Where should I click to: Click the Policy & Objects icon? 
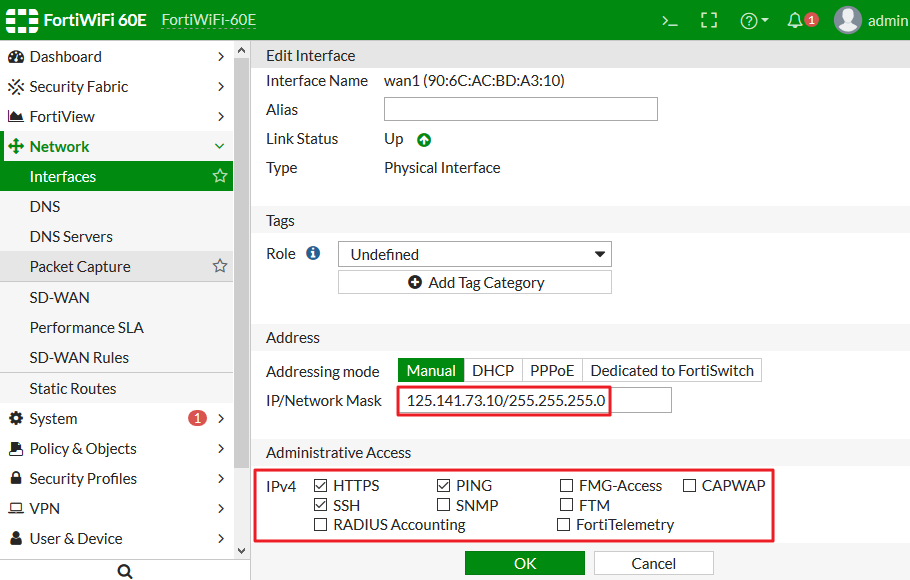tap(16, 449)
